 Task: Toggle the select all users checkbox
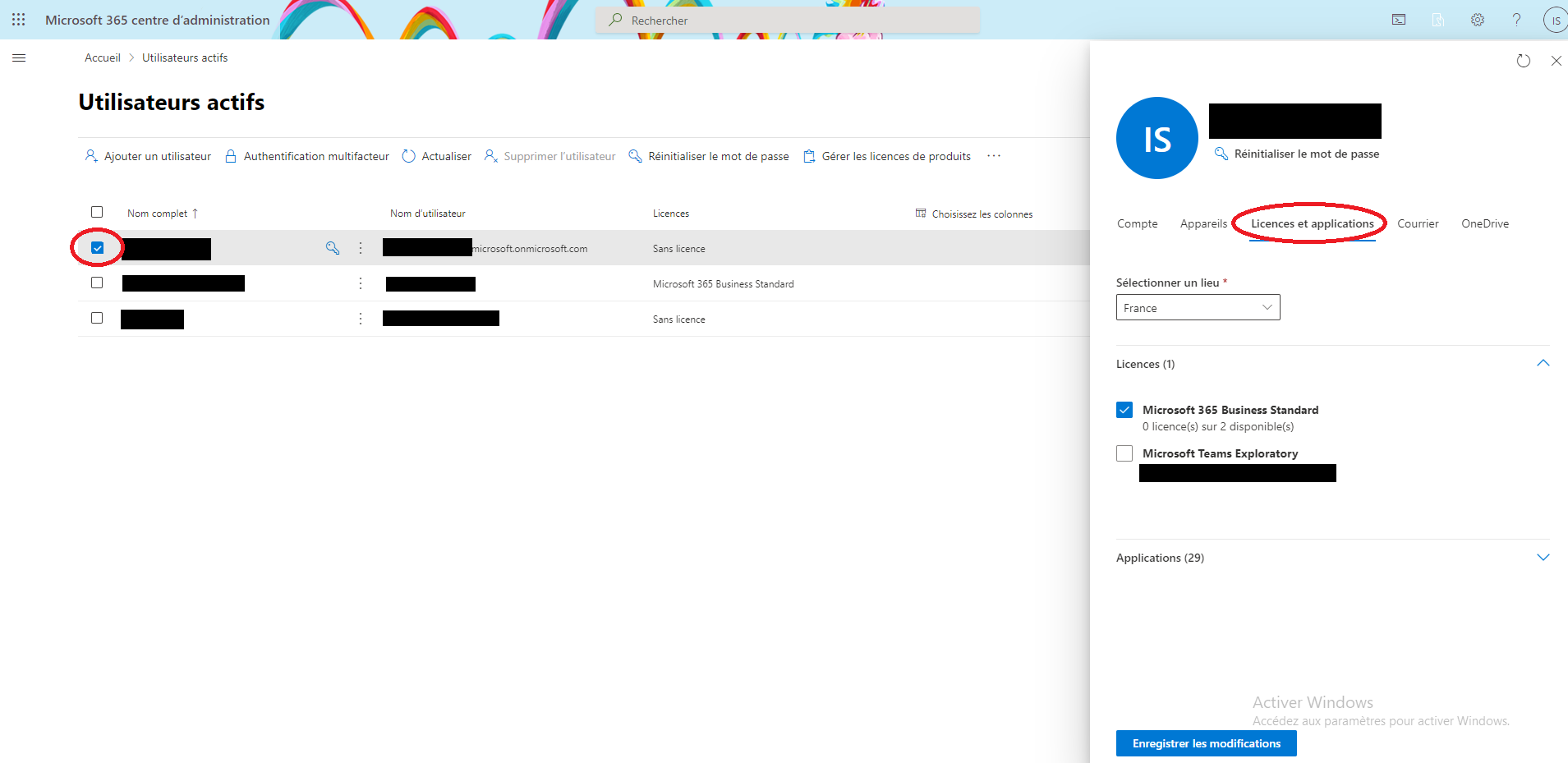point(97,212)
